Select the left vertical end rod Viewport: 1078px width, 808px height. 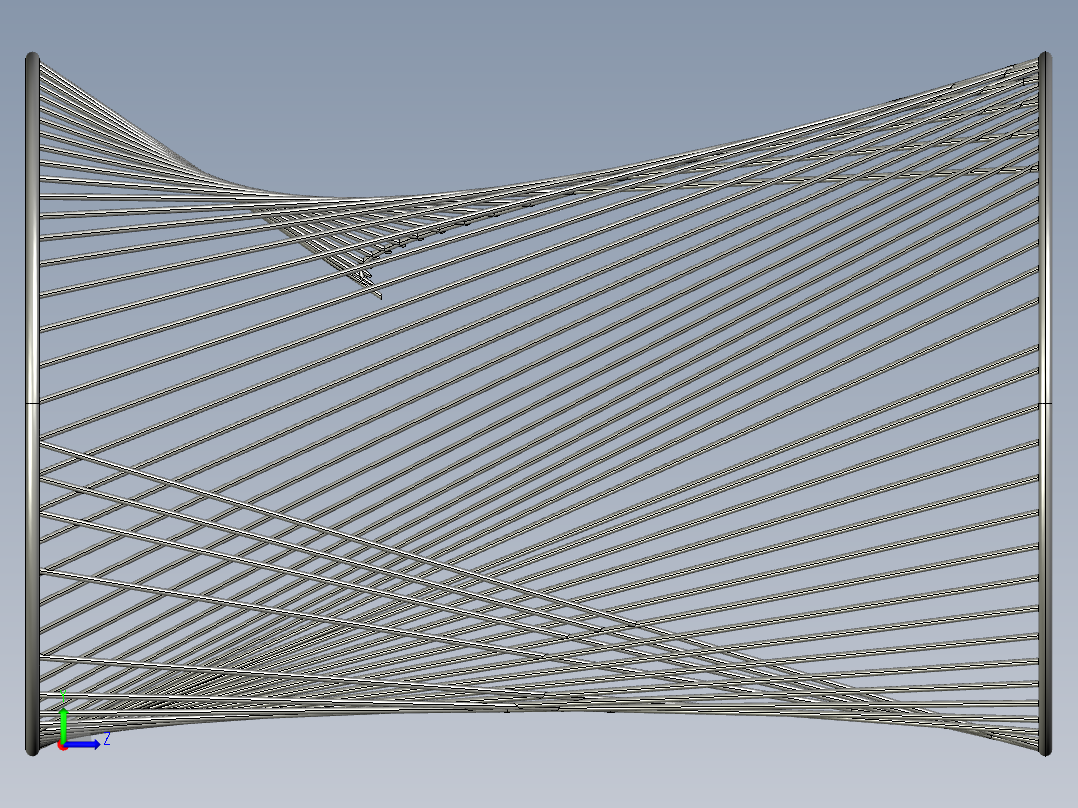coord(32,404)
